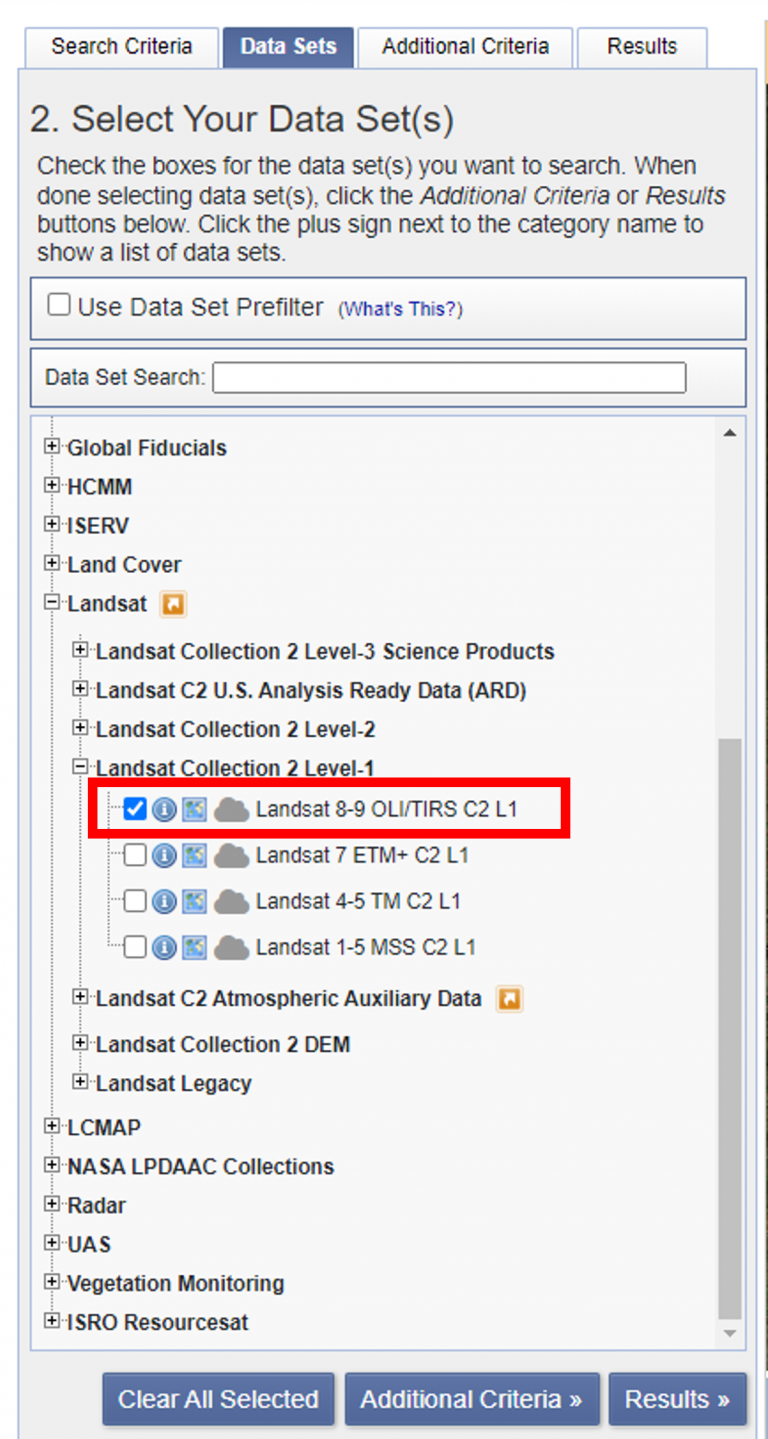
Task: Switch to Search Criteria tab
Action: [122, 47]
